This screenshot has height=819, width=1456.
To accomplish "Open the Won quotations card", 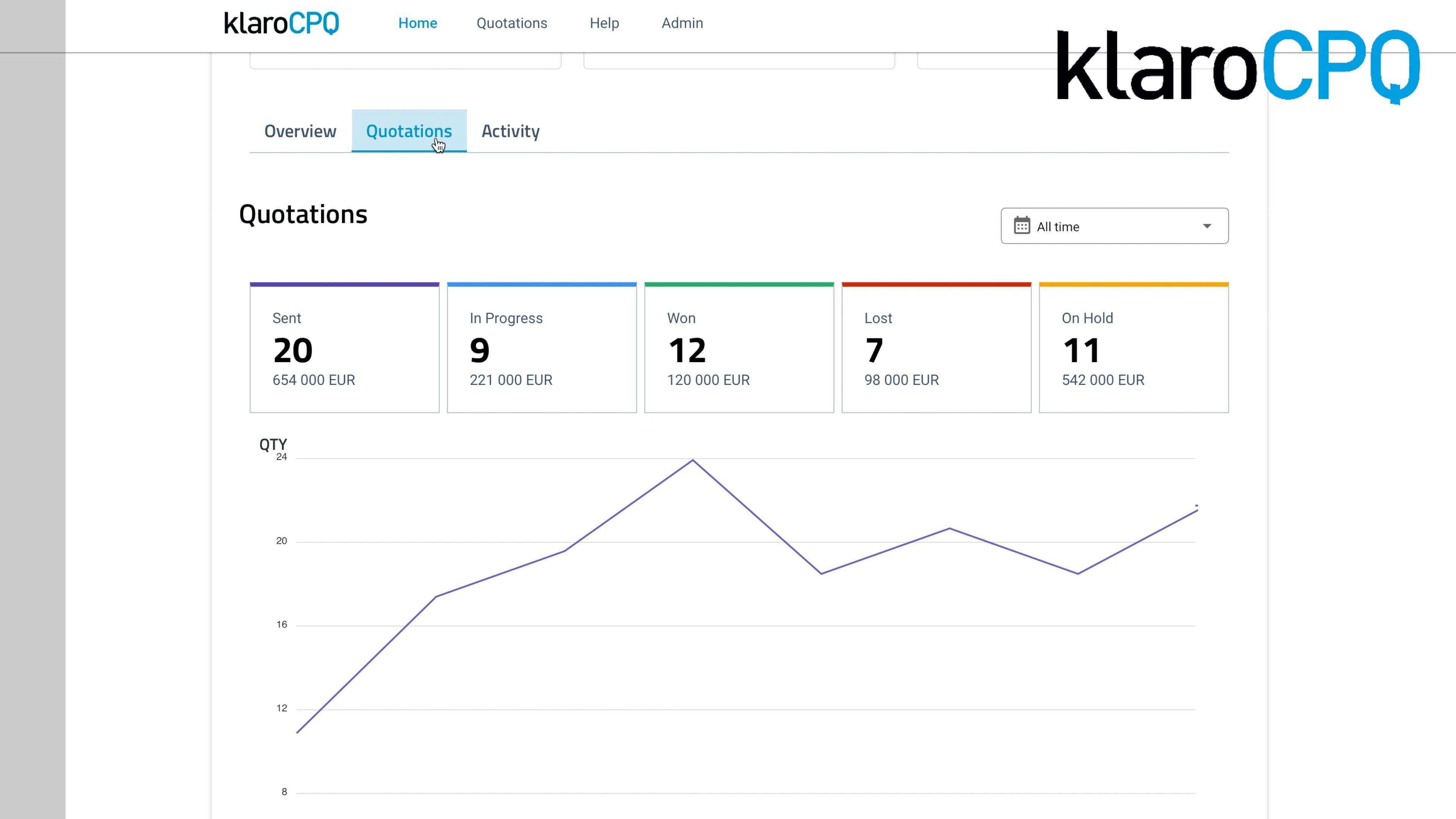I will click(x=739, y=347).
